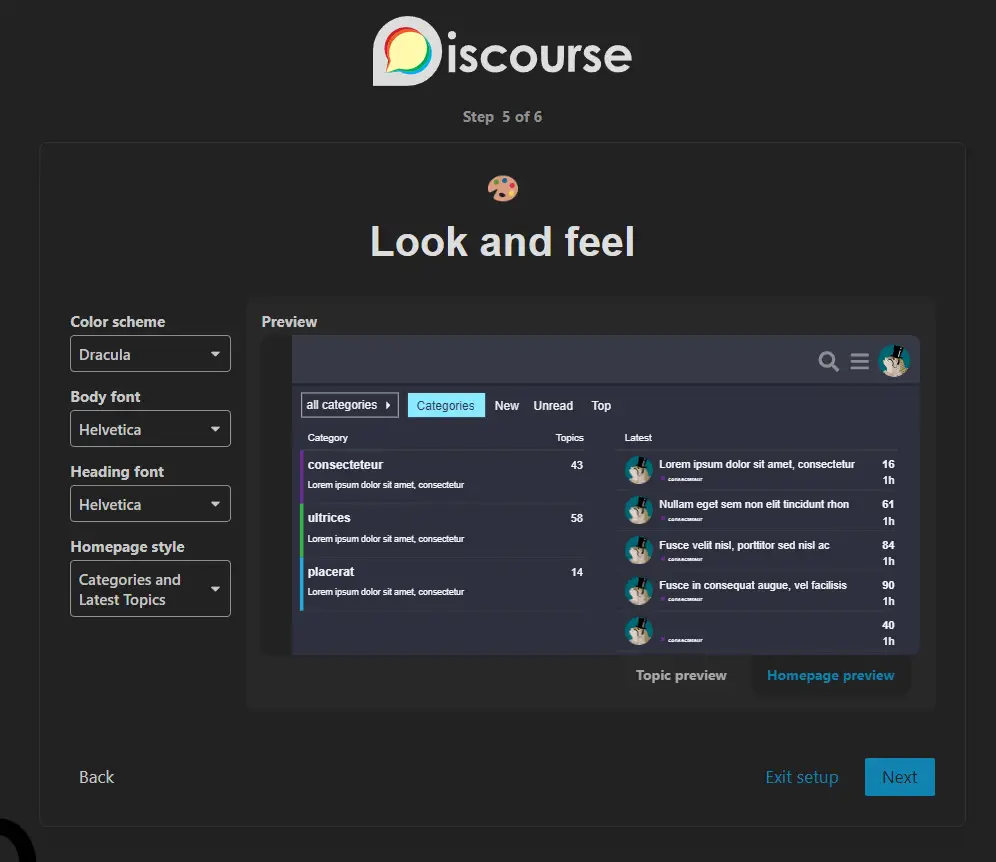The height and width of the screenshot is (862, 996).
Task: Click the user avatar in the preview header
Action: pos(894,361)
